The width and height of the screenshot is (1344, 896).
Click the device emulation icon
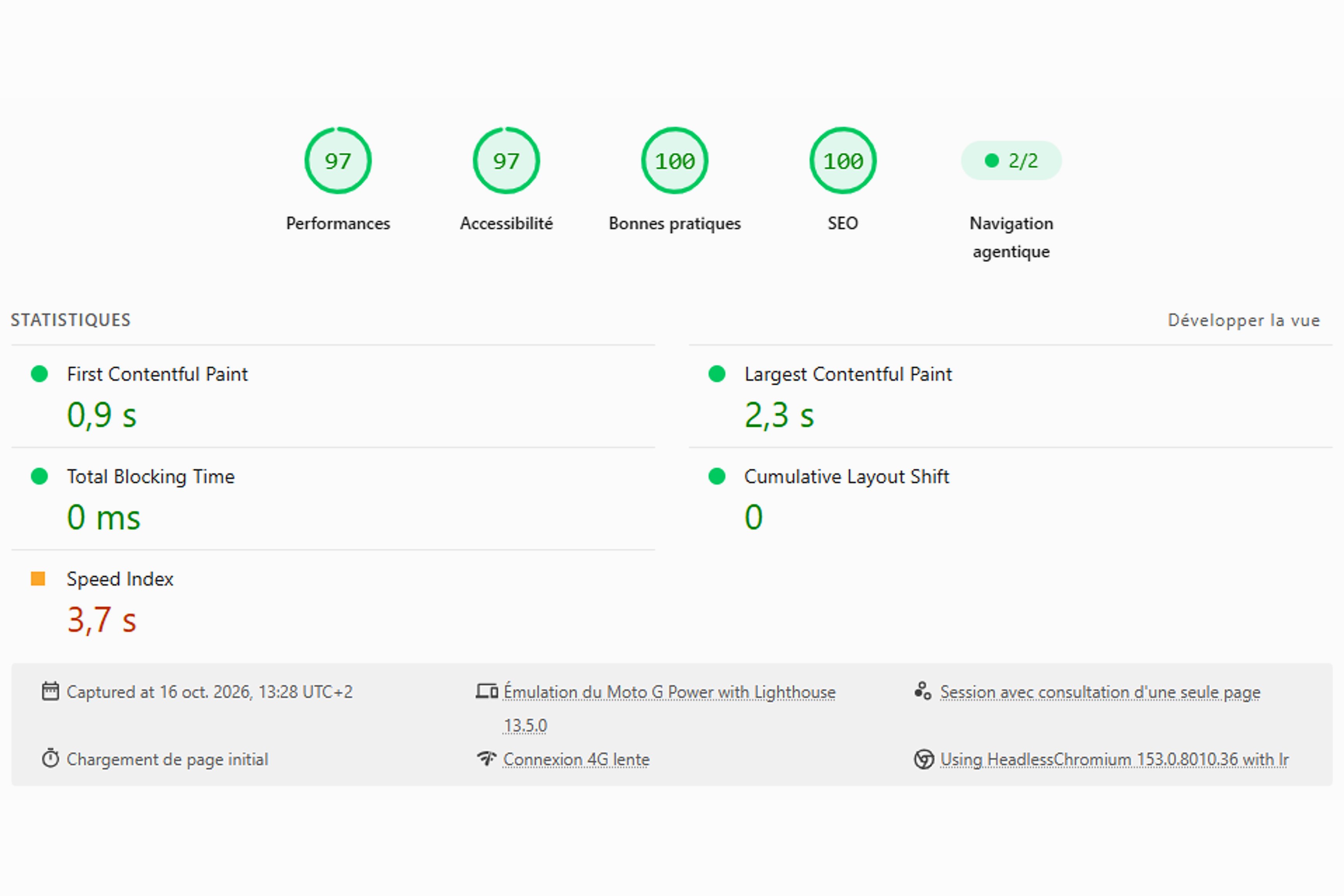pos(487,691)
